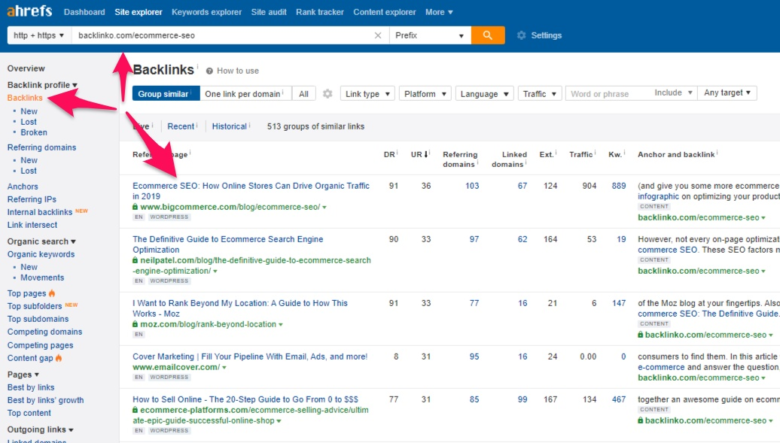The width and height of the screenshot is (780, 443).
Task: Click fire icon next to Content gap
Action: click(x=58, y=358)
